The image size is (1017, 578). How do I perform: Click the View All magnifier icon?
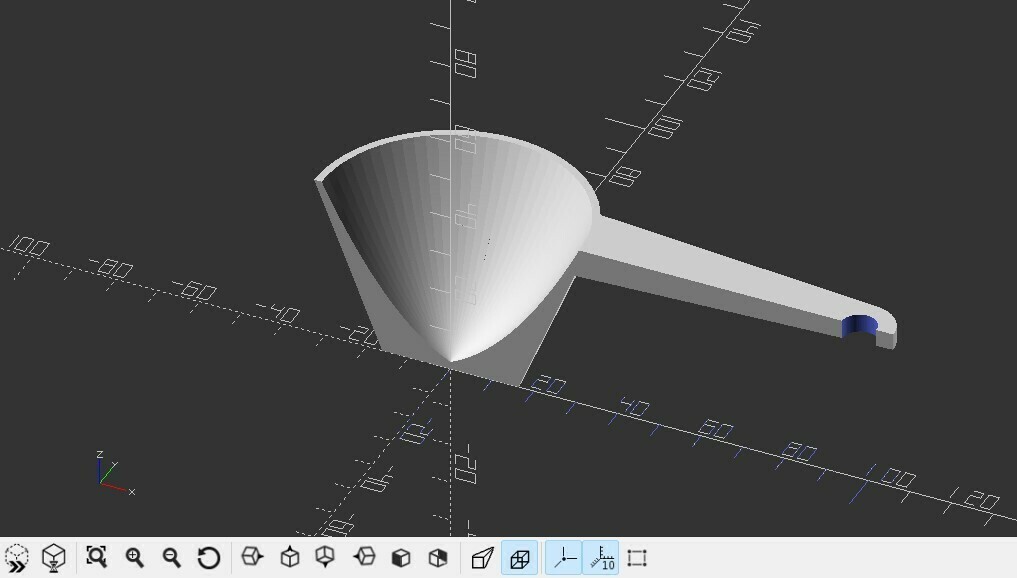(97, 557)
